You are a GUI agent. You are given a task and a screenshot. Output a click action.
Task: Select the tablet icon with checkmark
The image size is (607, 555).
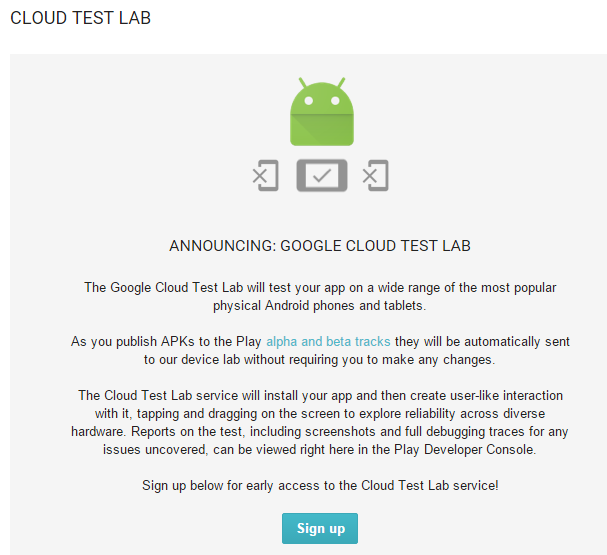[x=322, y=175]
